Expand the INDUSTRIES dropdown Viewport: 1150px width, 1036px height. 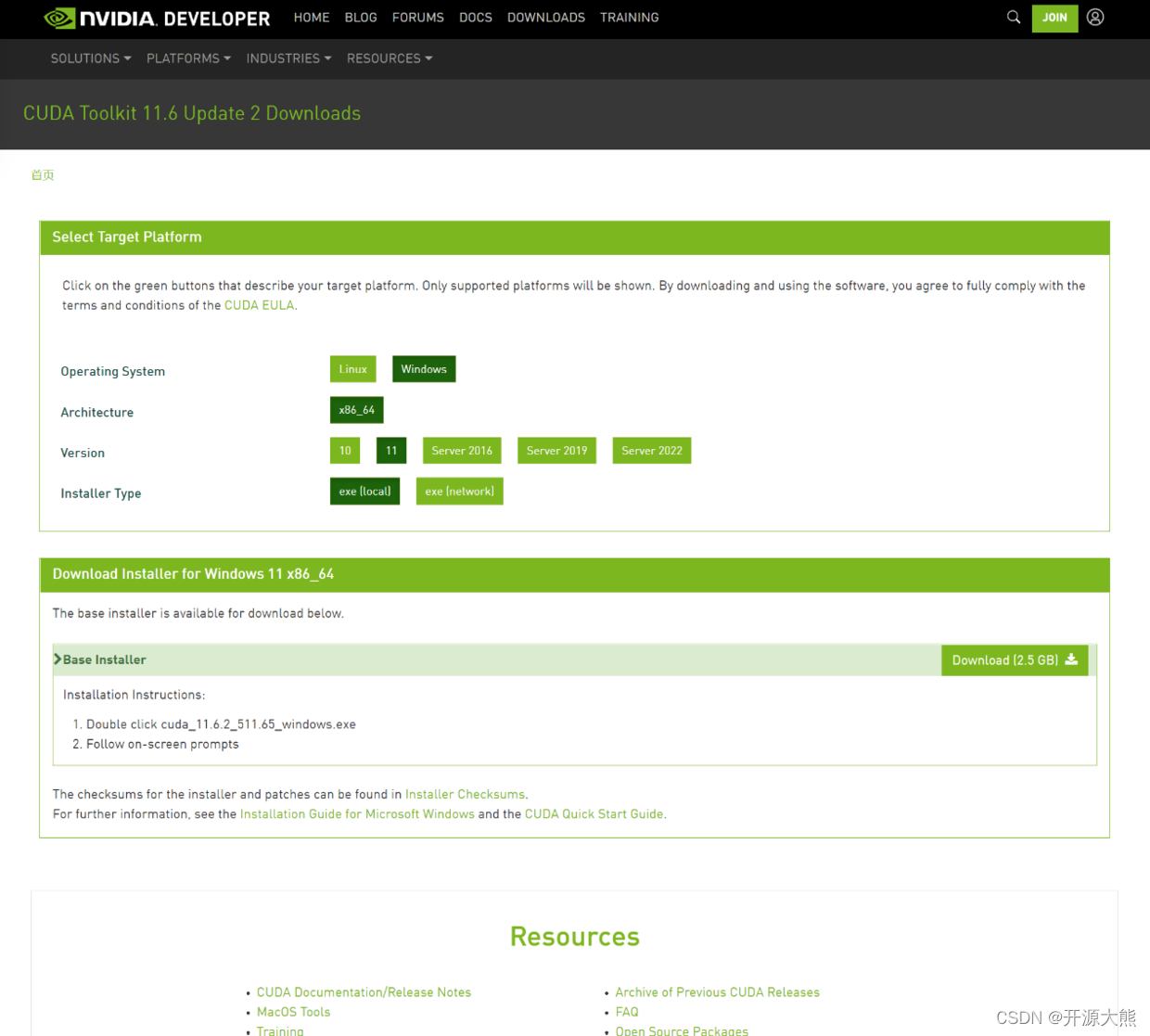click(x=288, y=58)
